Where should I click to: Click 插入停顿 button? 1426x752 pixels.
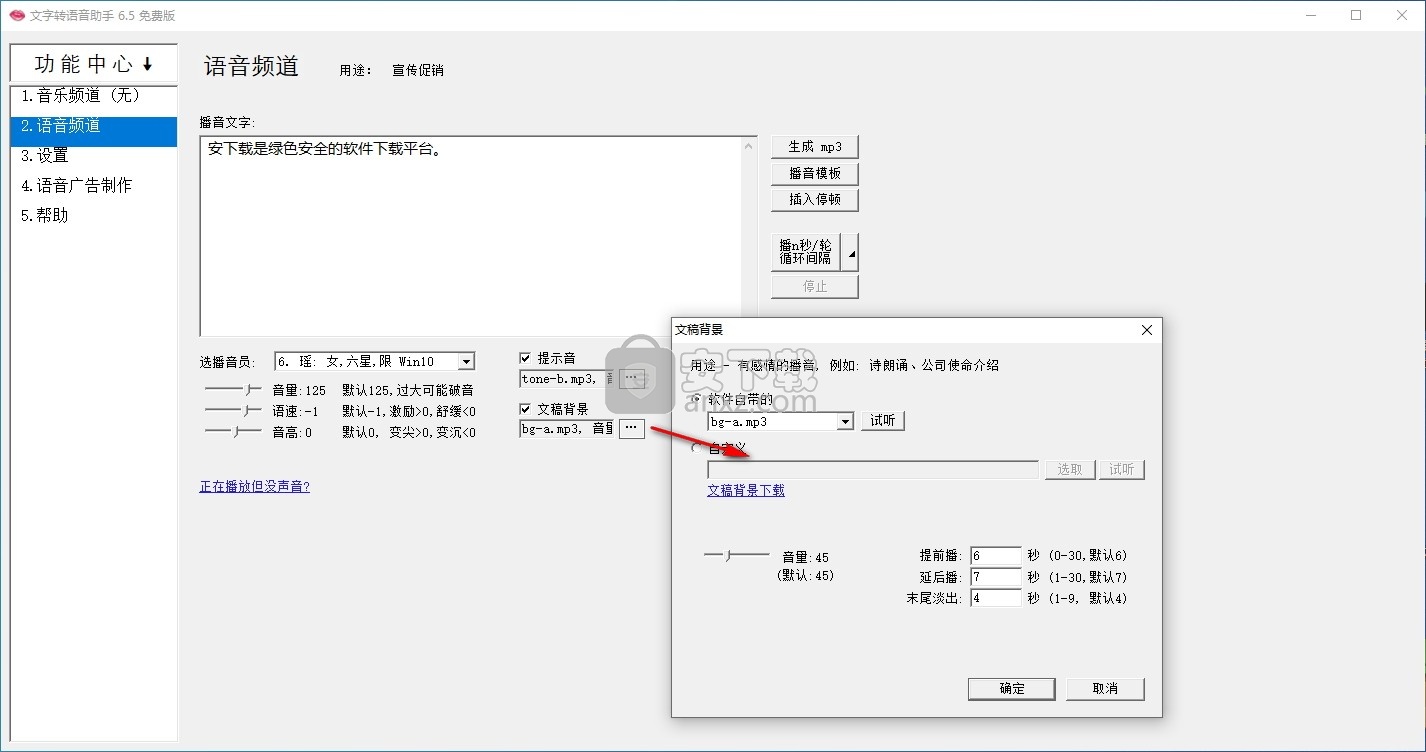pos(815,199)
